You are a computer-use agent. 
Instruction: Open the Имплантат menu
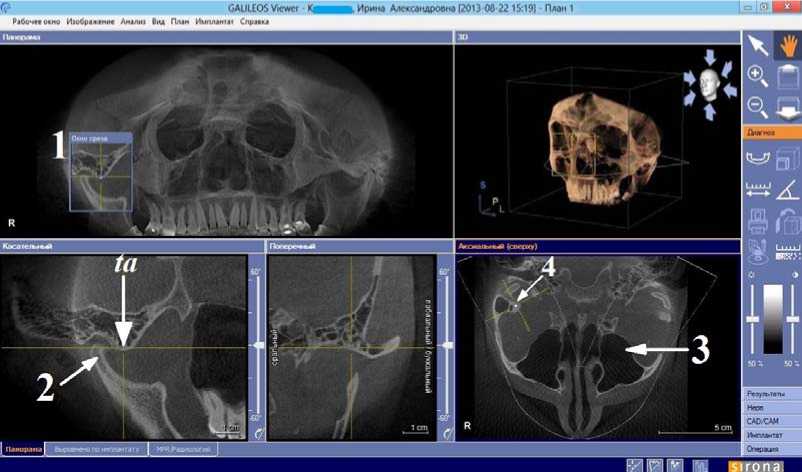point(214,22)
